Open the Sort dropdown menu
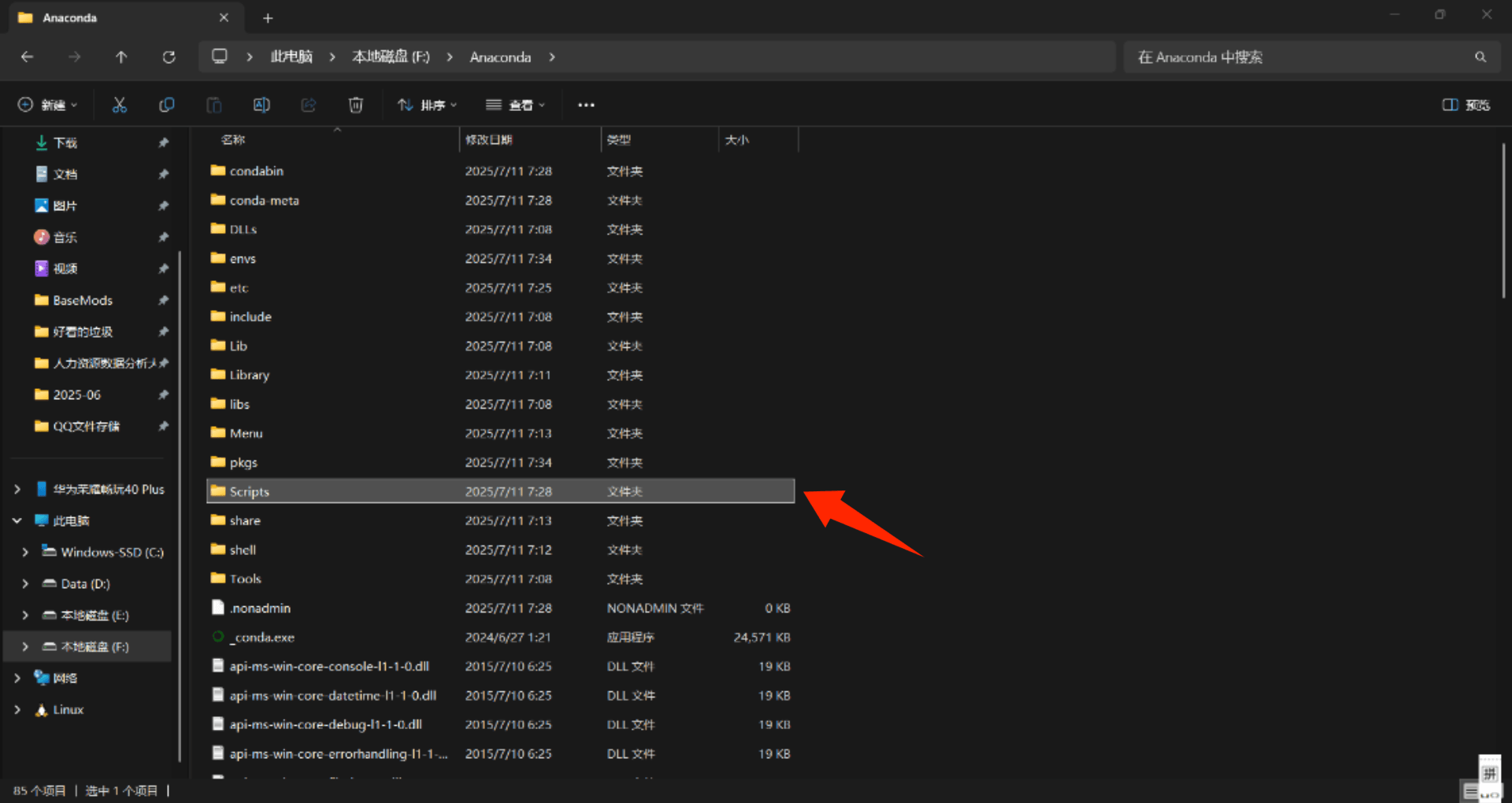1512x803 pixels. (x=427, y=105)
